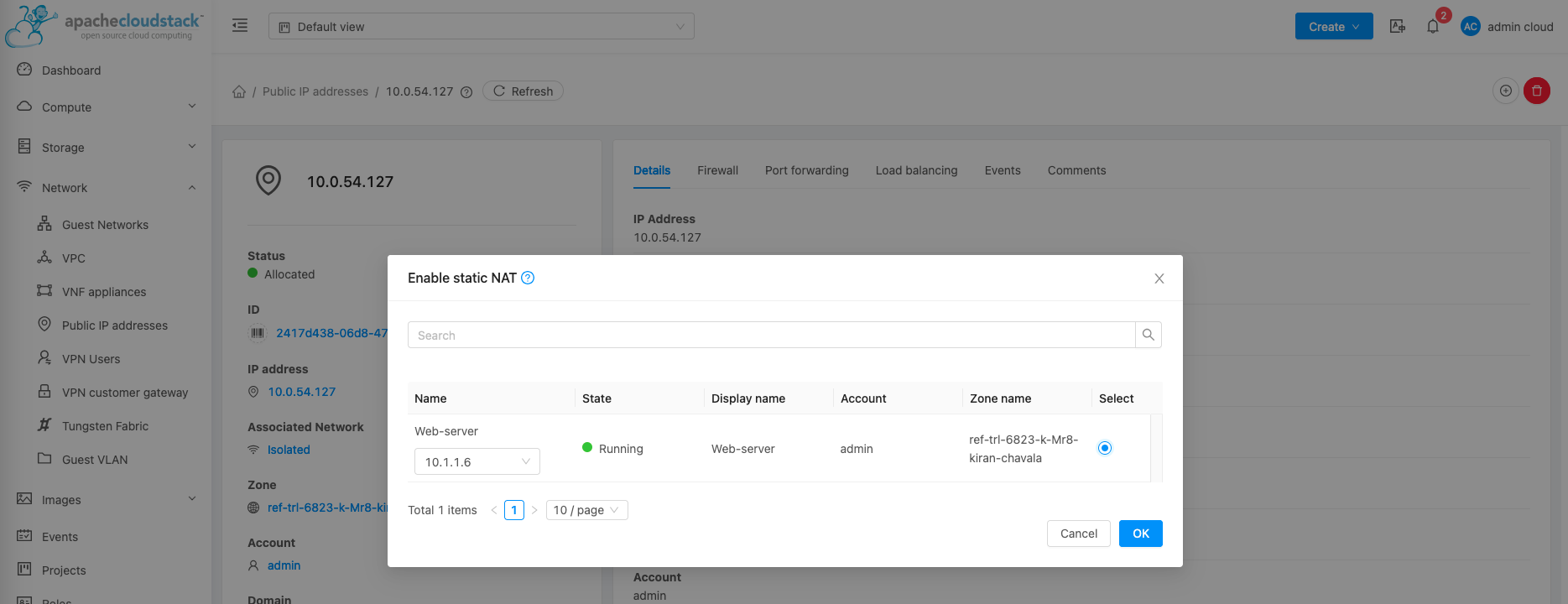Viewport: 1568px width, 604px height.
Task: Open the Dashboard icon in the sidebar
Action: coord(24,70)
